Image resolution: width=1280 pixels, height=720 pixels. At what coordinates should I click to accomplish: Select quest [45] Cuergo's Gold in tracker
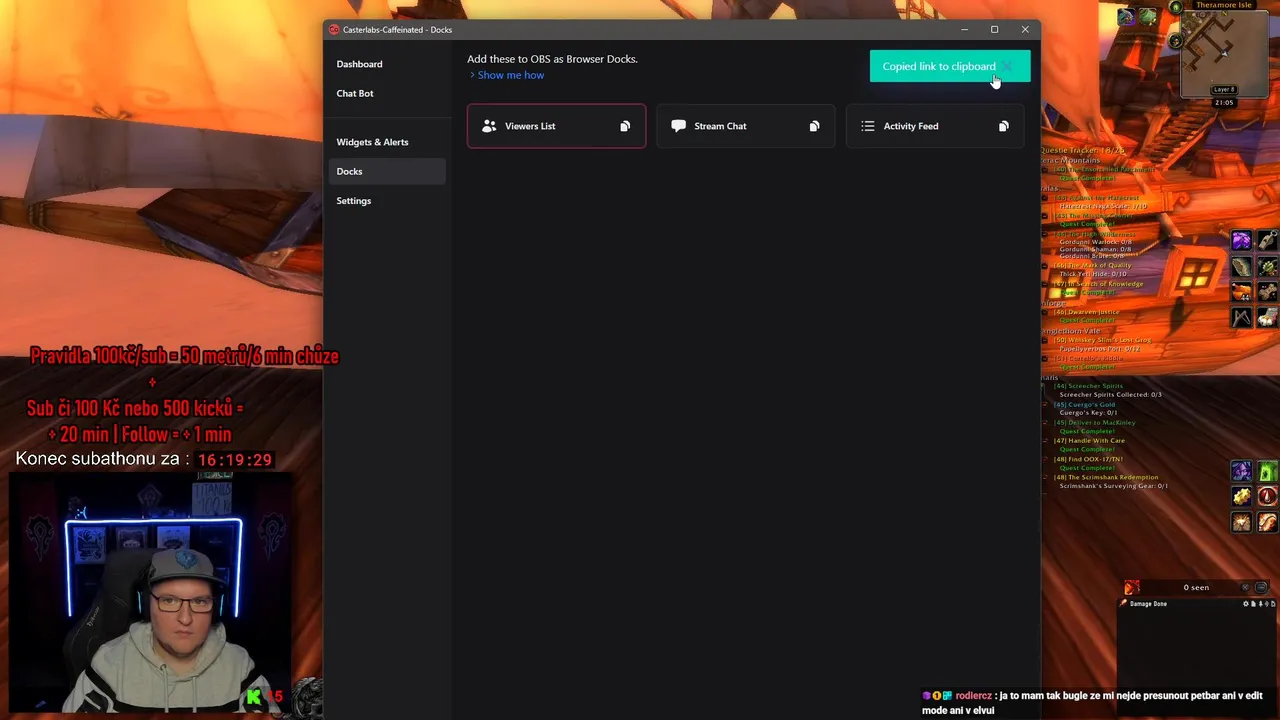[x=1084, y=404]
